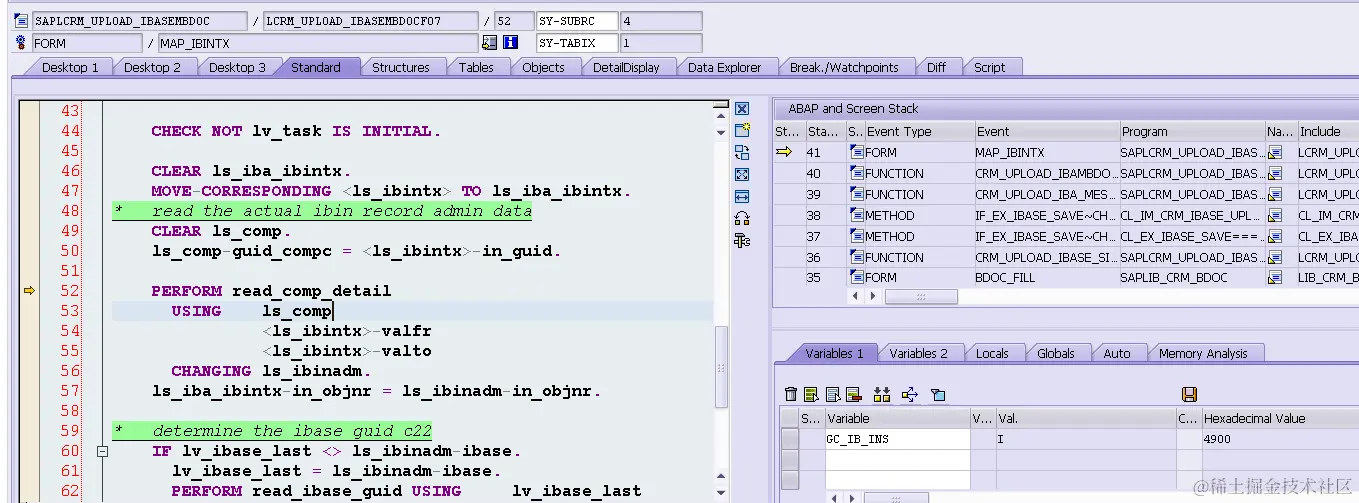Collapse the IF block at line 60
The width and height of the screenshot is (1359, 503).
101,451
